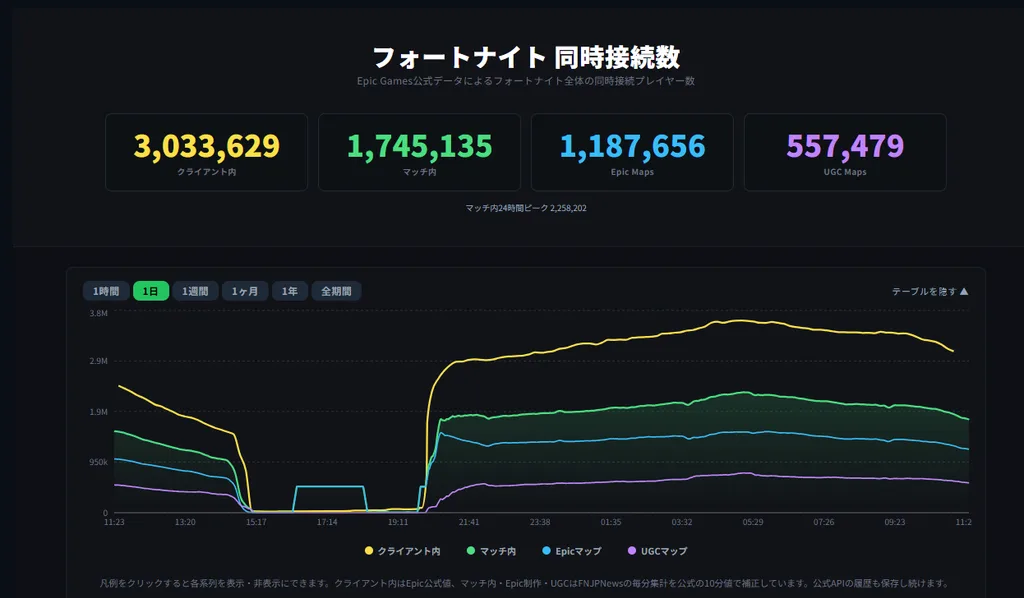Click the yellow legend dot for クライアント内
1024x598 pixels.
tap(369, 551)
